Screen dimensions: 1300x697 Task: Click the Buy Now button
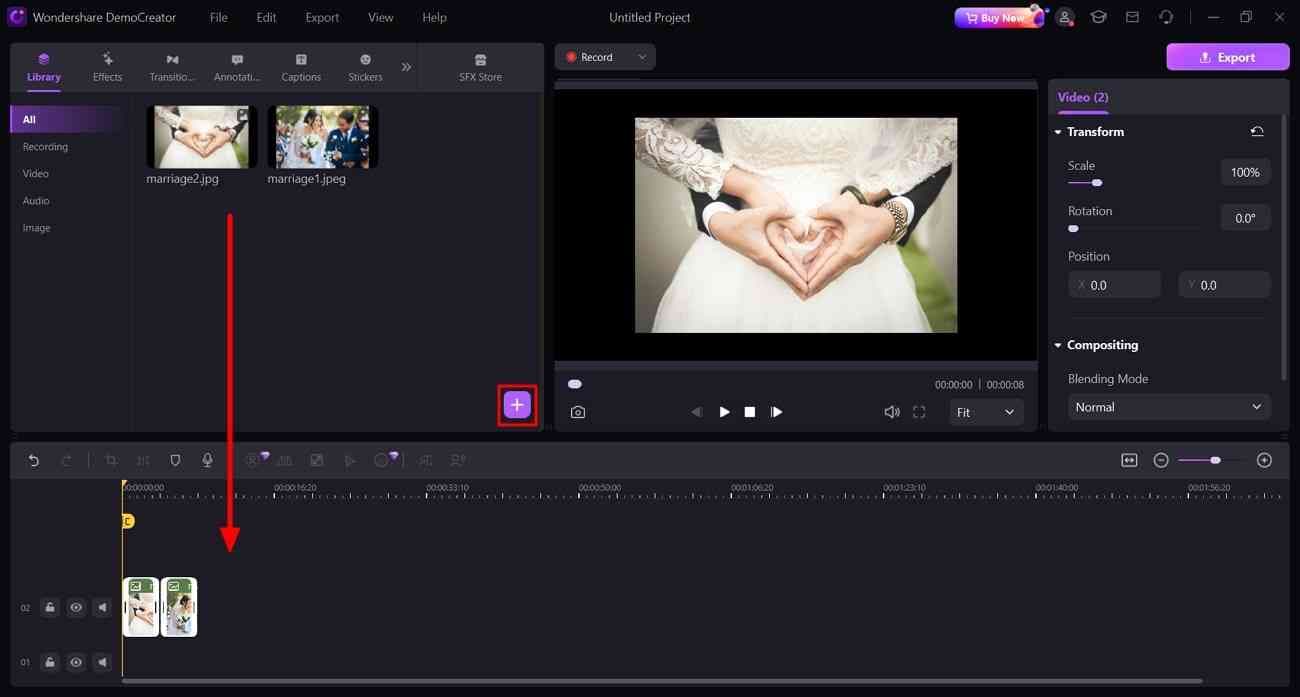pyautogui.click(x=997, y=17)
